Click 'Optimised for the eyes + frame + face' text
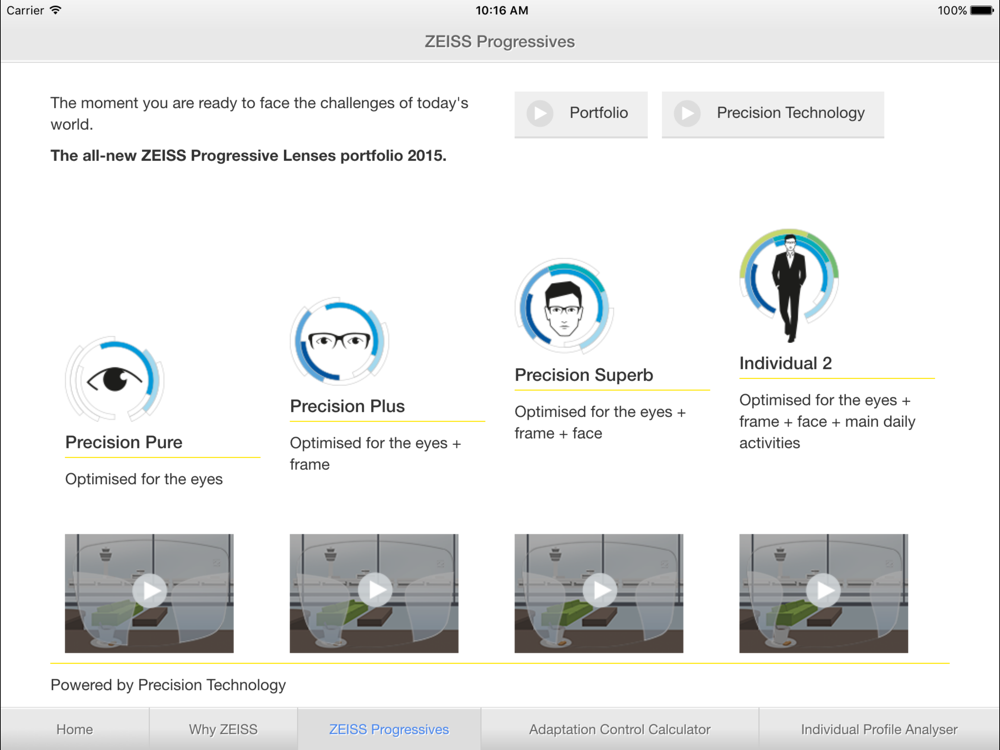This screenshot has height=750, width=1000. [600, 422]
